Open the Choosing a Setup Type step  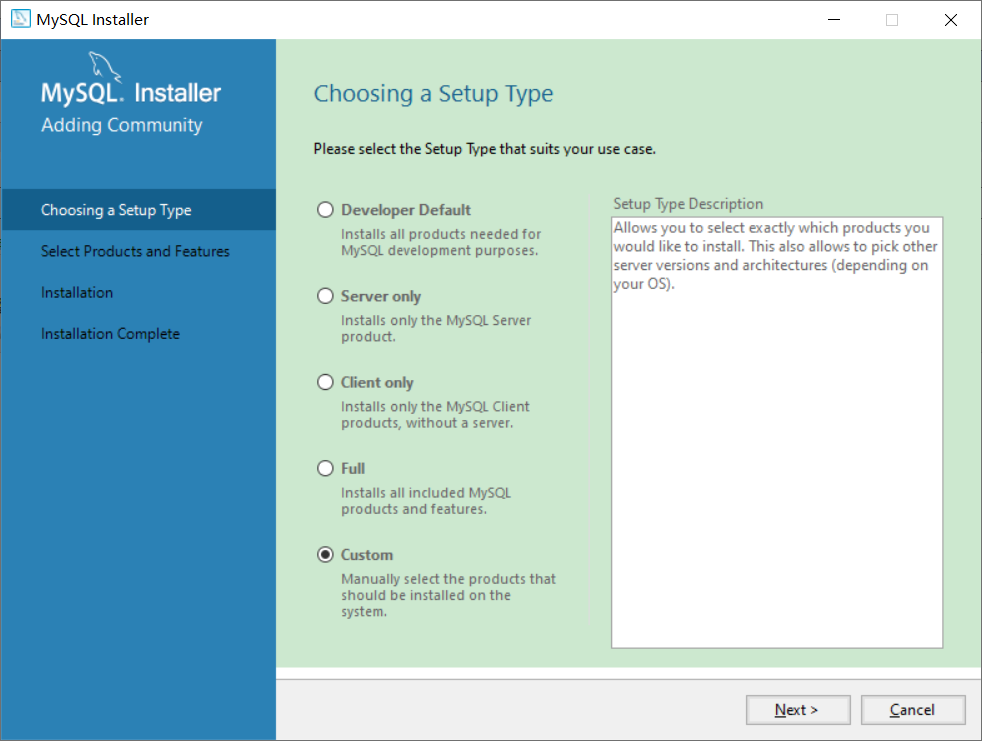coord(138,210)
